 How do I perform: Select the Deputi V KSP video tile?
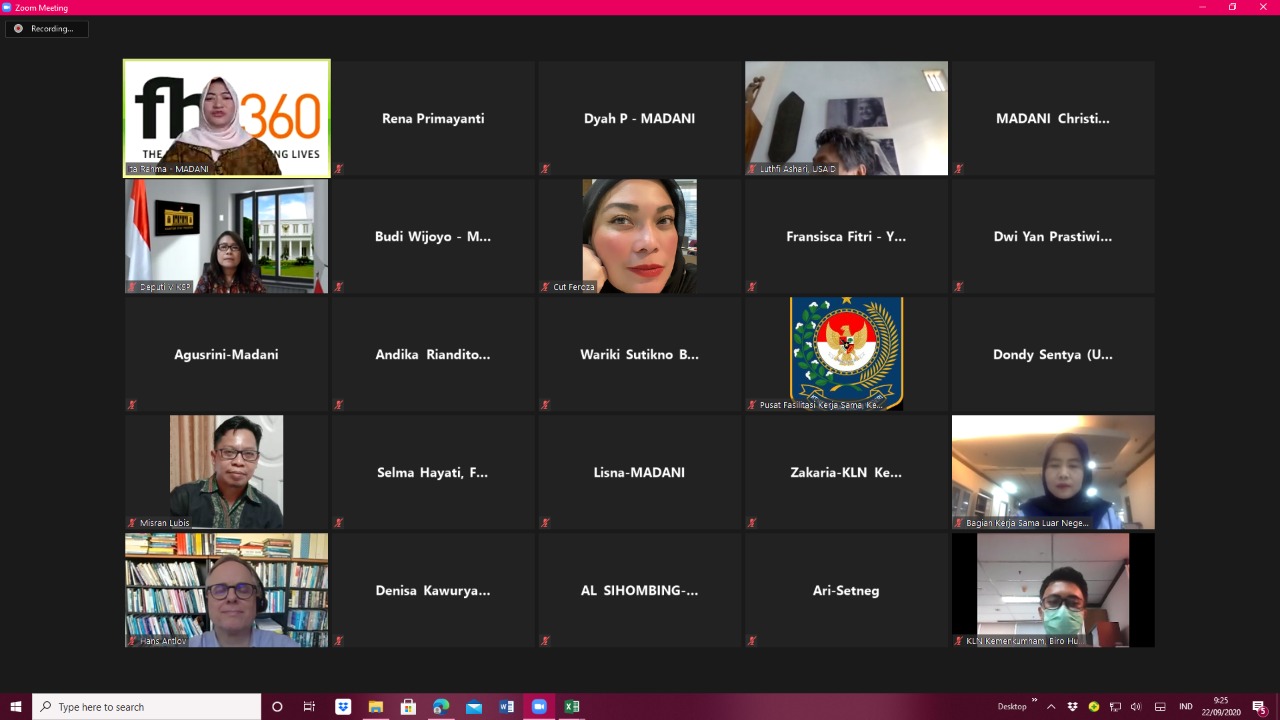(x=226, y=236)
